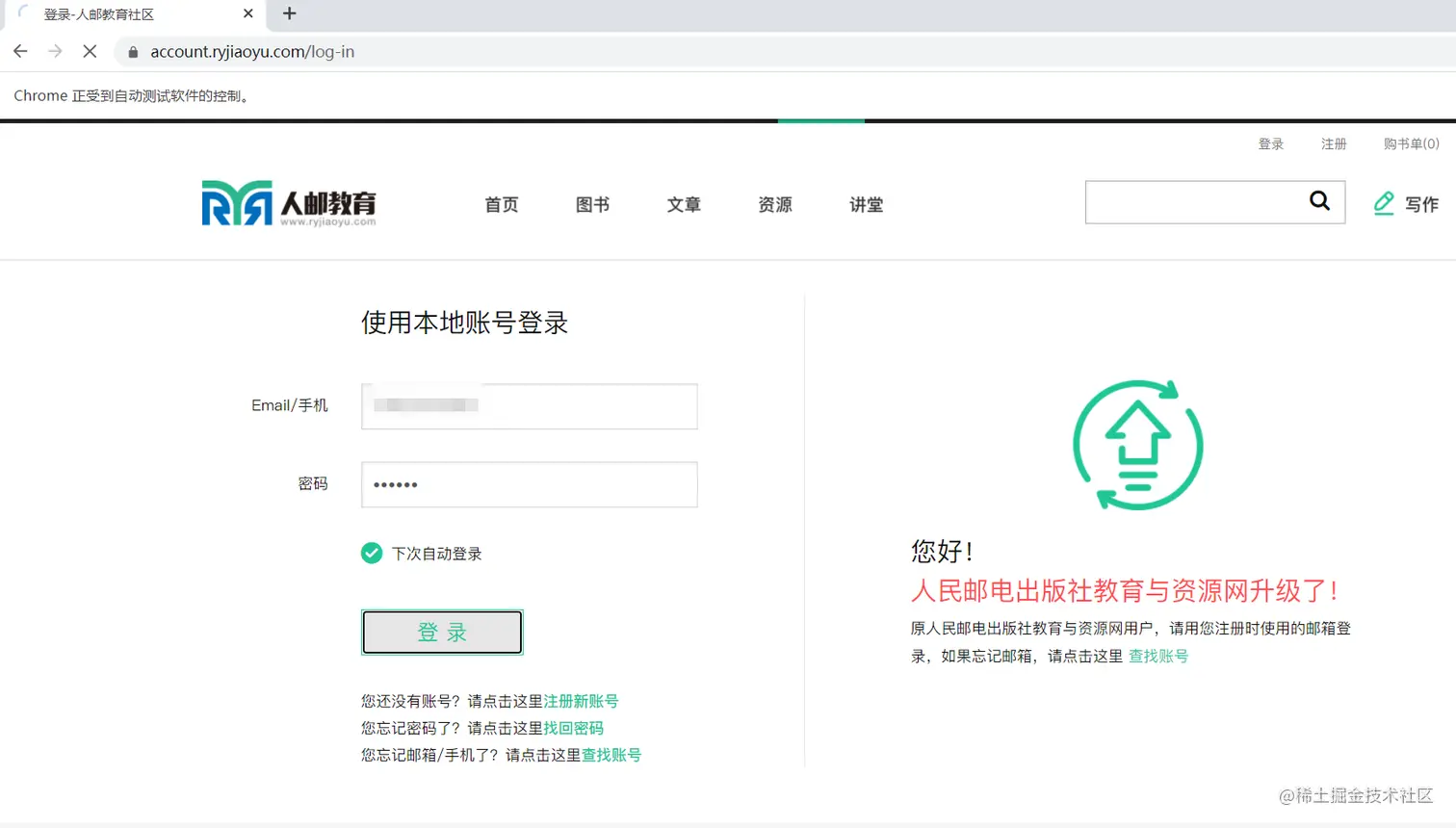Open the 文章 navigation item
The width and height of the screenshot is (1456, 828).
[684, 204]
